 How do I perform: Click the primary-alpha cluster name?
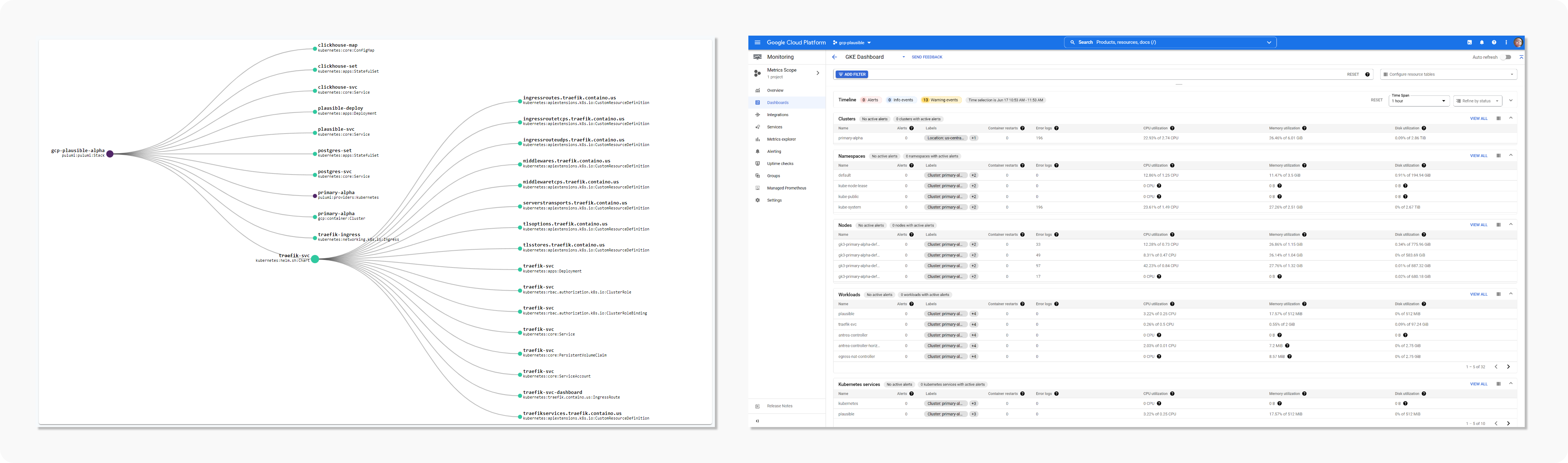click(850, 138)
